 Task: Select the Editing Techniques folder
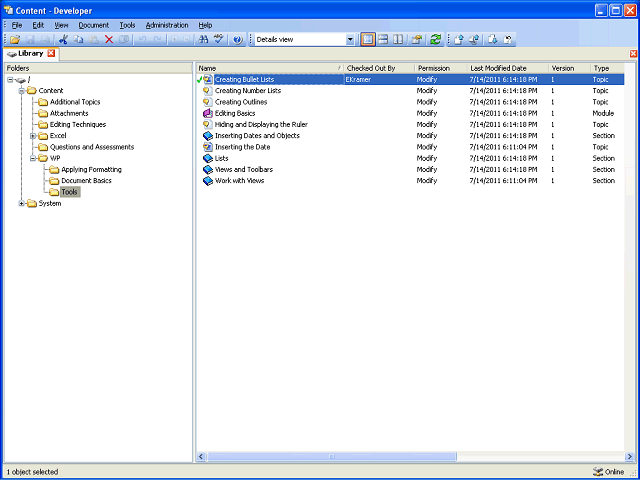(x=78, y=124)
